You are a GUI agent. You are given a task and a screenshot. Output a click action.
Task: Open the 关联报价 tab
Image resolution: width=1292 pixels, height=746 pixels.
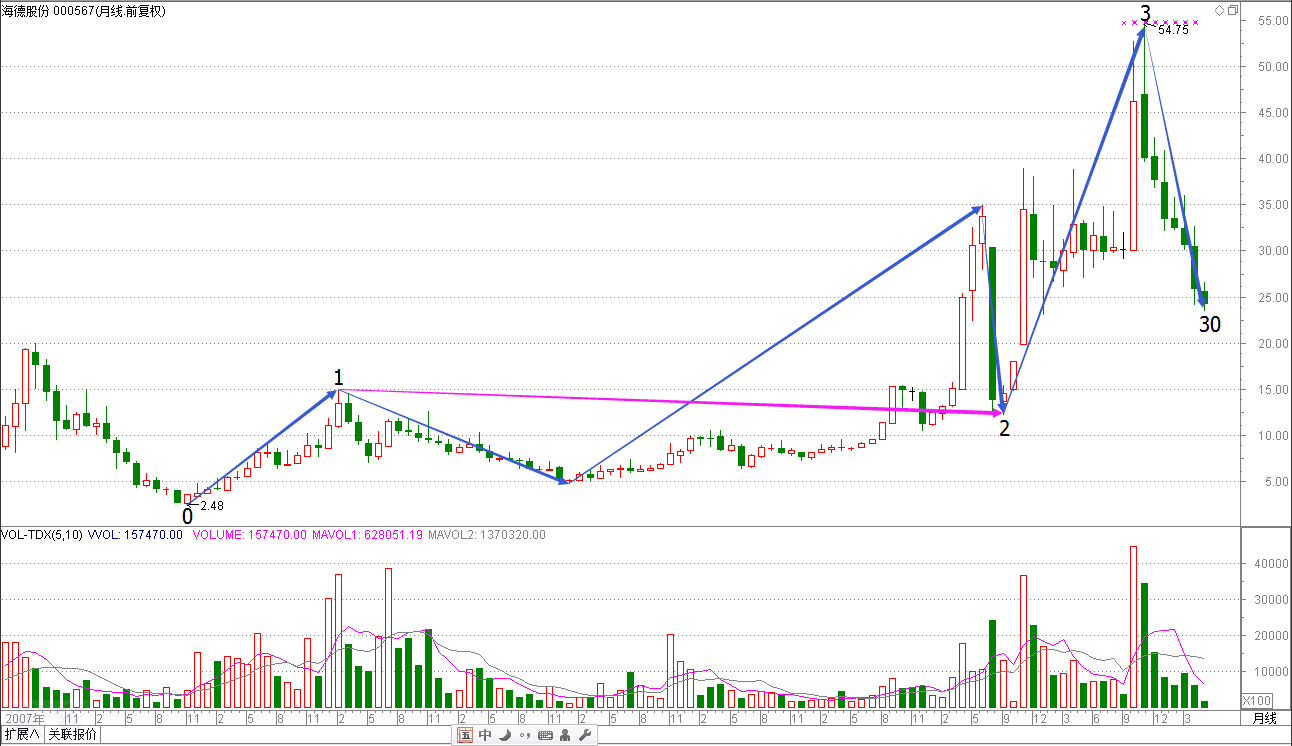click(73, 735)
